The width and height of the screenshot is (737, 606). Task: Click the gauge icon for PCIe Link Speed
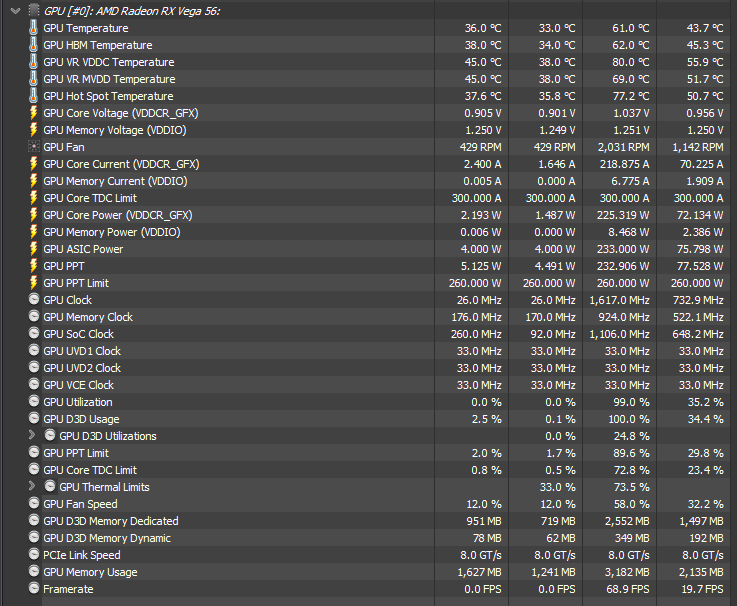point(34,554)
